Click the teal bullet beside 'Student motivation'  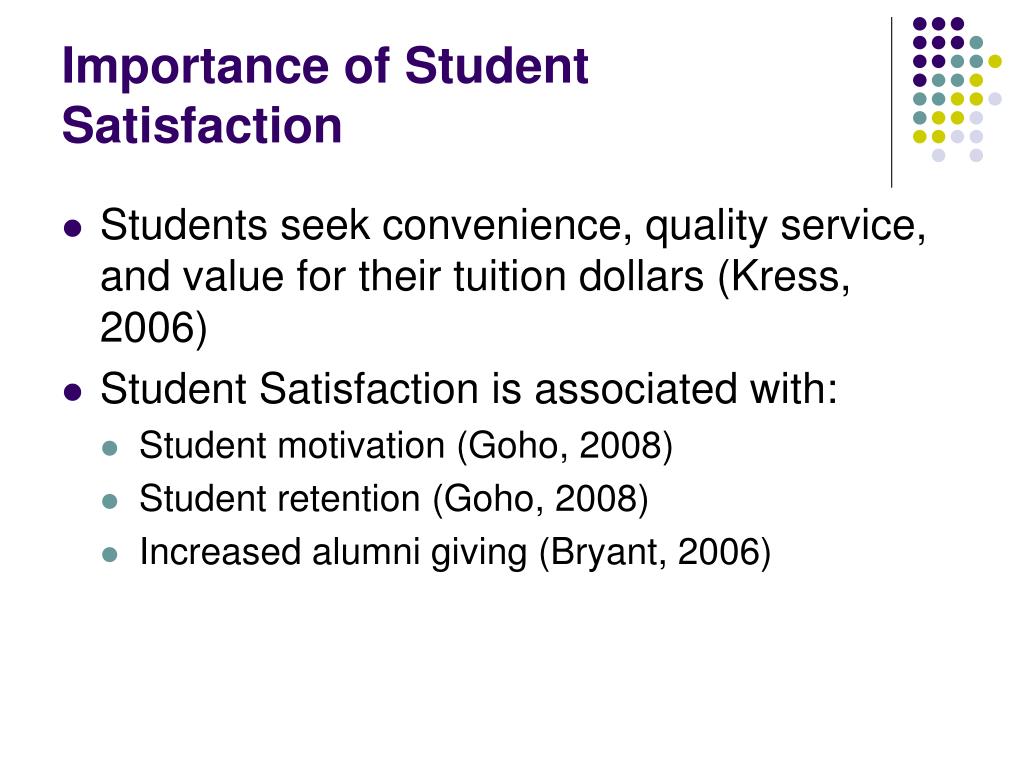110,448
